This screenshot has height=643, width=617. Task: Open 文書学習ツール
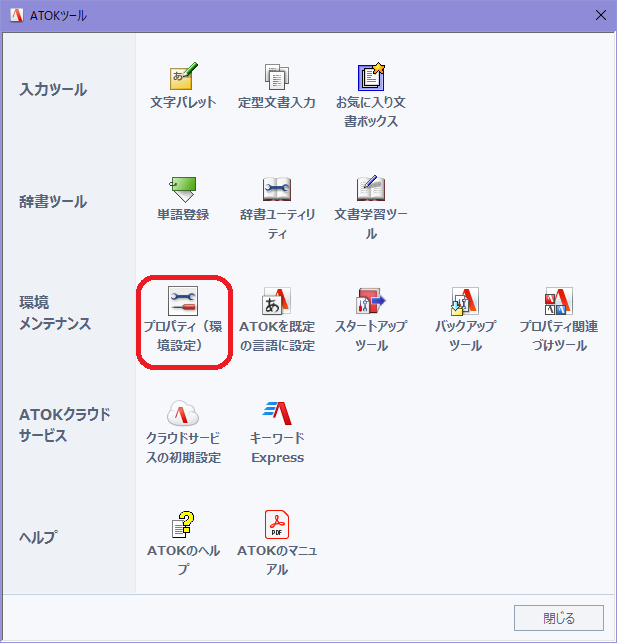coord(371,208)
